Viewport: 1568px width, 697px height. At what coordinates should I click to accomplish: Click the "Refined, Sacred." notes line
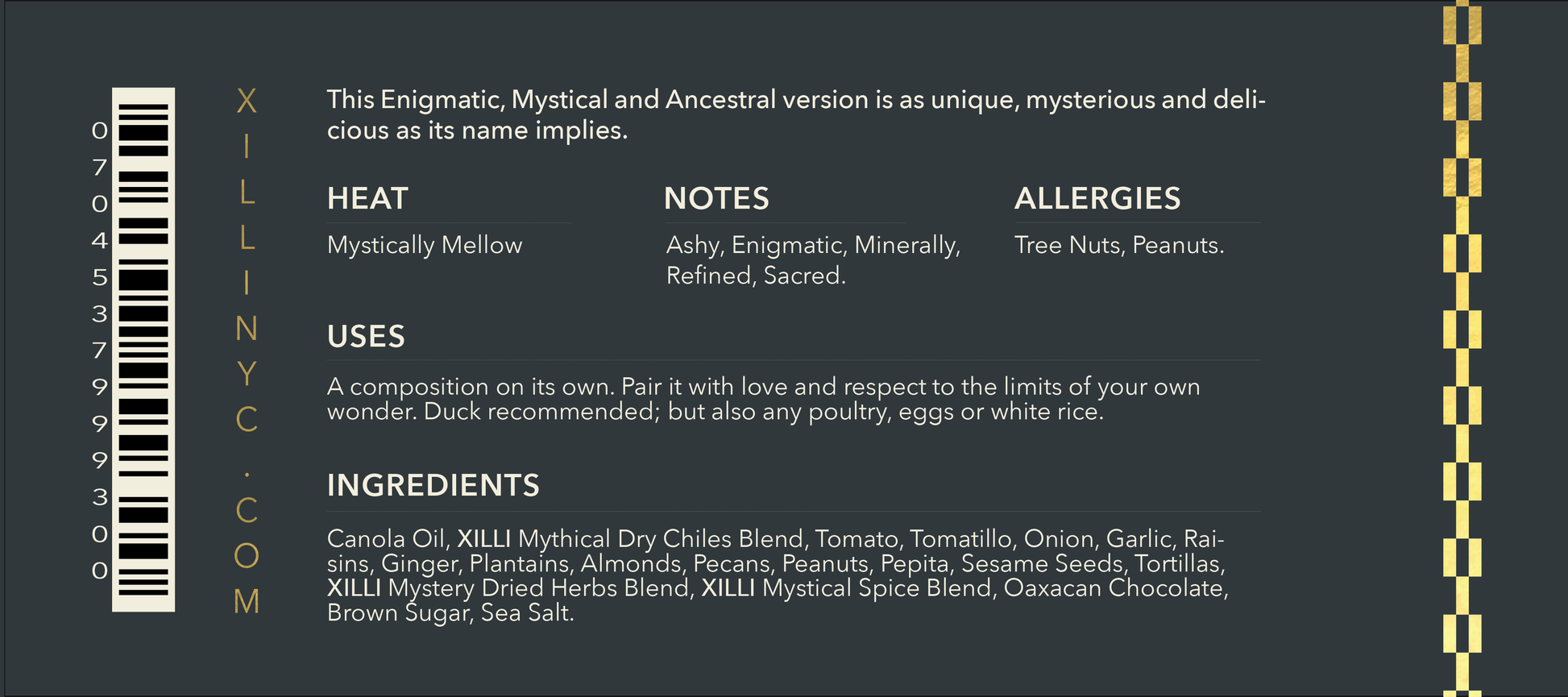click(756, 276)
